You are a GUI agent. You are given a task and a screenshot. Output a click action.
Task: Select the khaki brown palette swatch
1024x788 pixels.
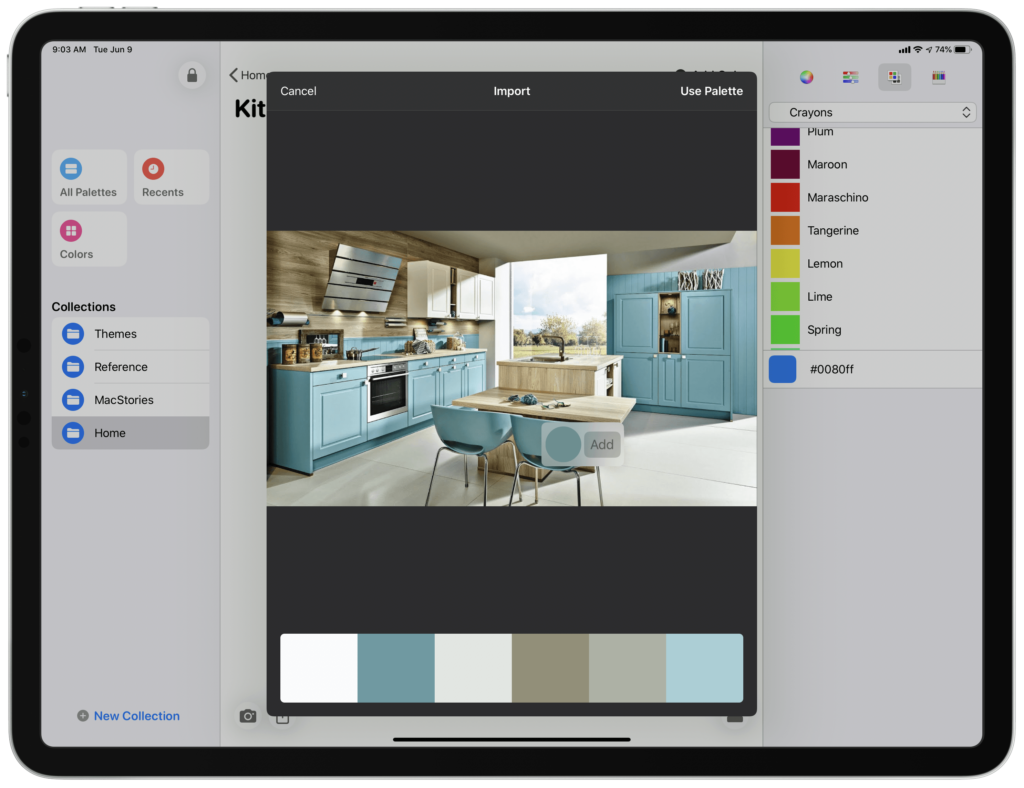click(550, 668)
